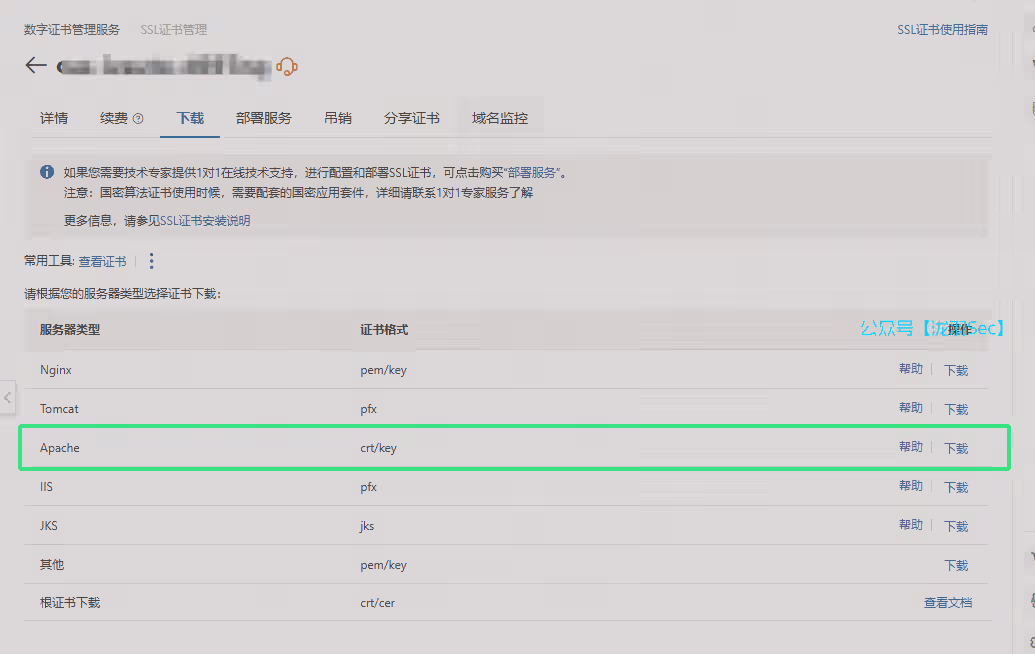The width and height of the screenshot is (1035, 654).
Task: Open the three-dot more tools menu
Action: 152,261
